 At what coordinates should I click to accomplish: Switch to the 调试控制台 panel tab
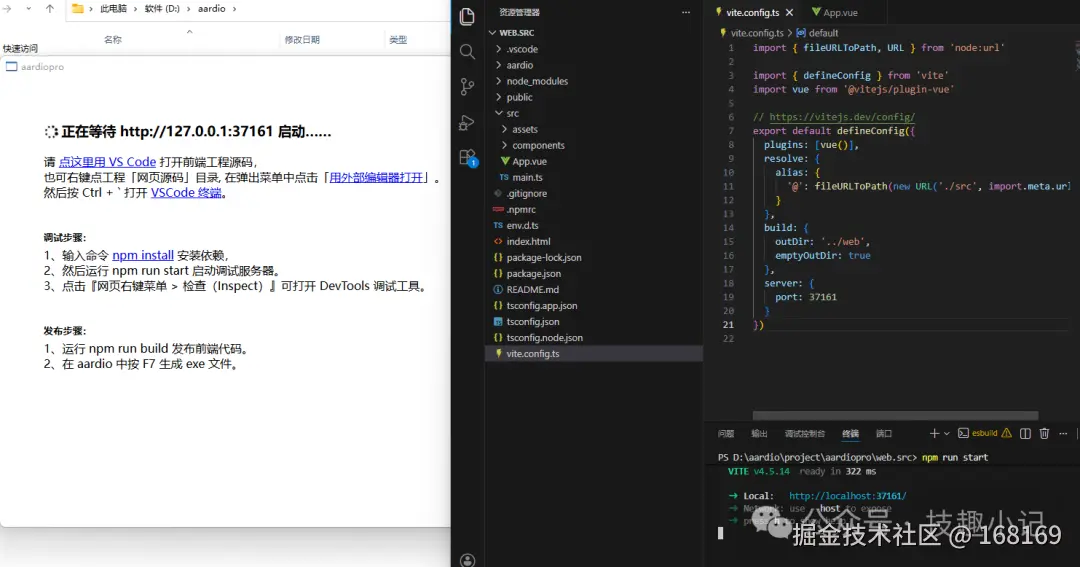point(804,433)
